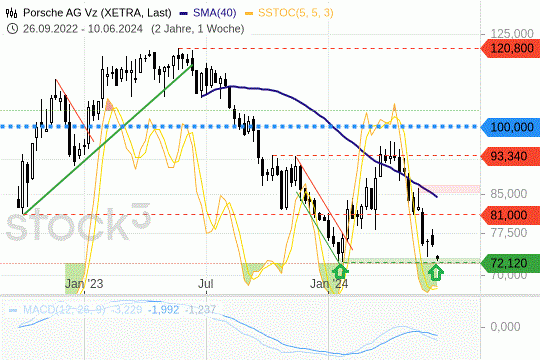540x360 pixels.
Task: Click the clock icon beside the date range
Action: 12,29
